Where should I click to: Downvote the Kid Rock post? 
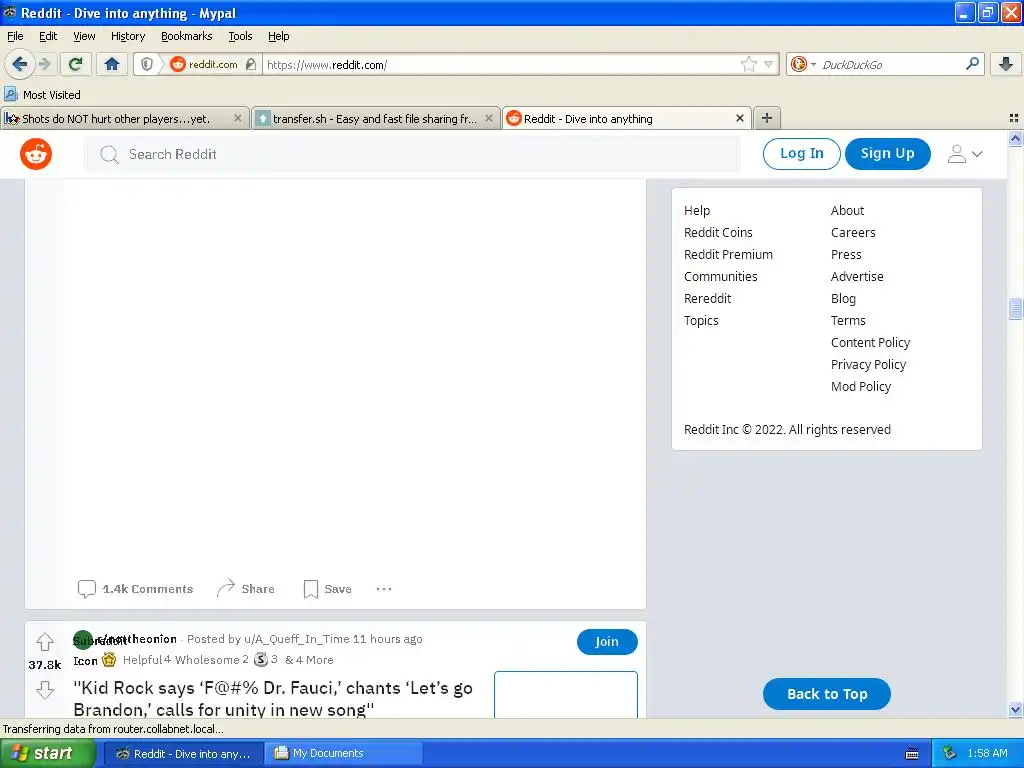click(44, 690)
